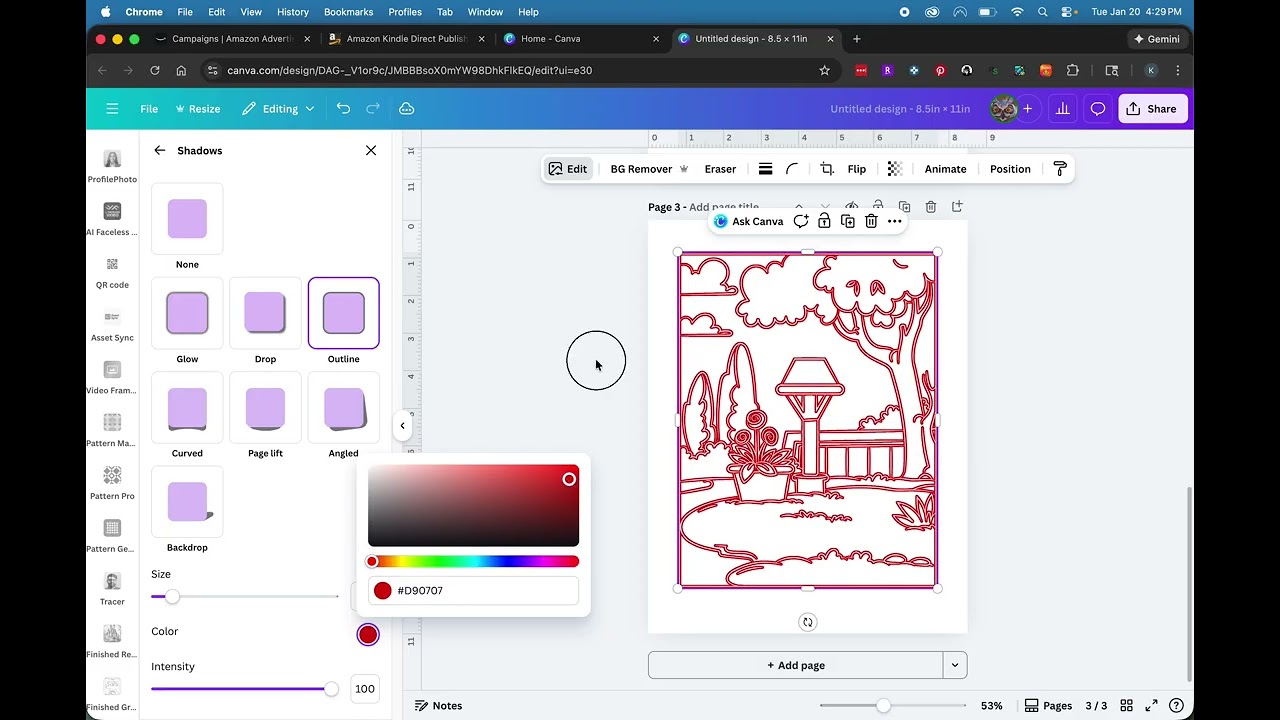1280x720 pixels.
Task: Click the rotate handle below the image
Action: 808,622
